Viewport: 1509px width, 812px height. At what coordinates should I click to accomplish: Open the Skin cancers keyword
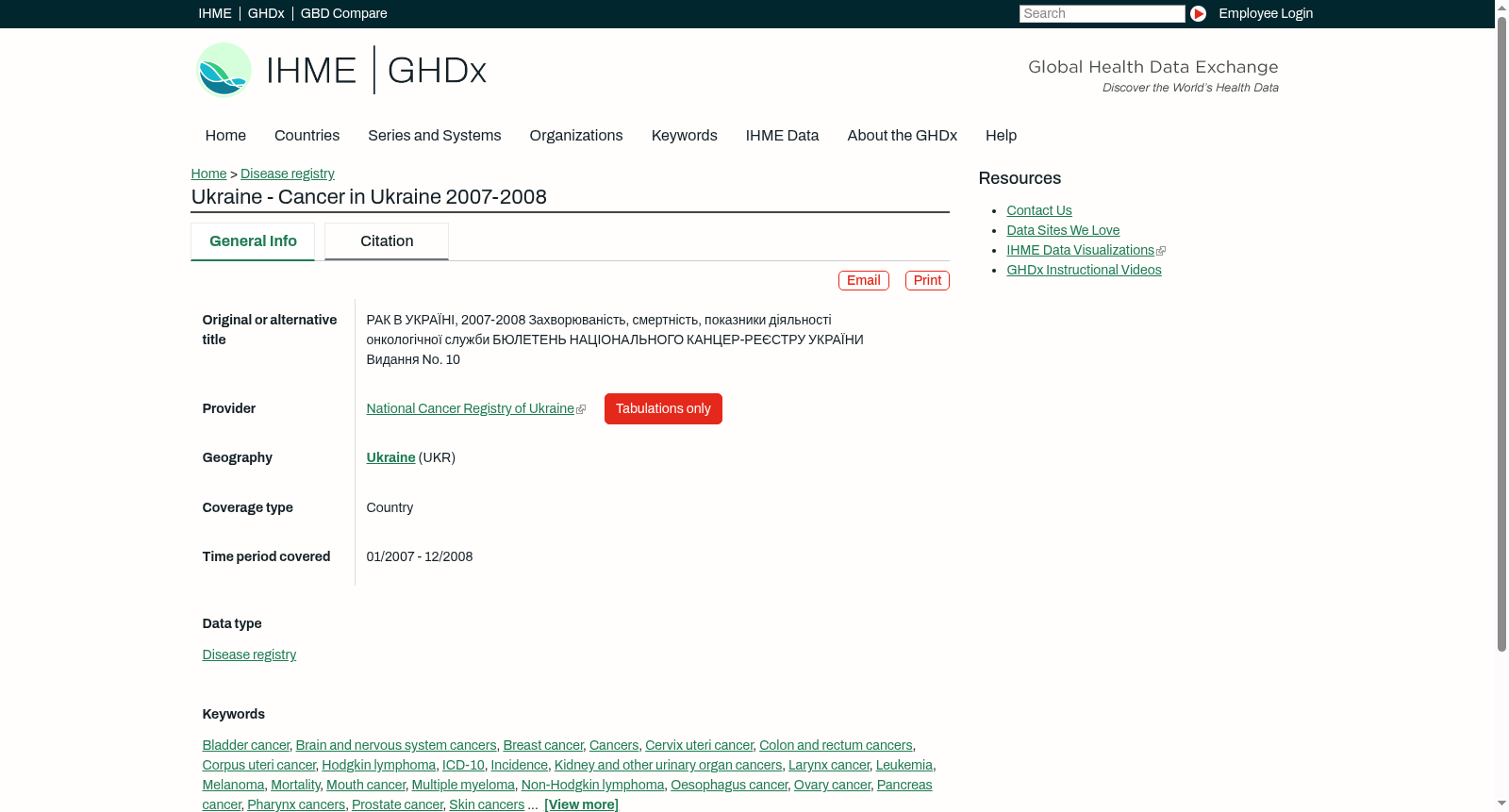[x=487, y=804]
